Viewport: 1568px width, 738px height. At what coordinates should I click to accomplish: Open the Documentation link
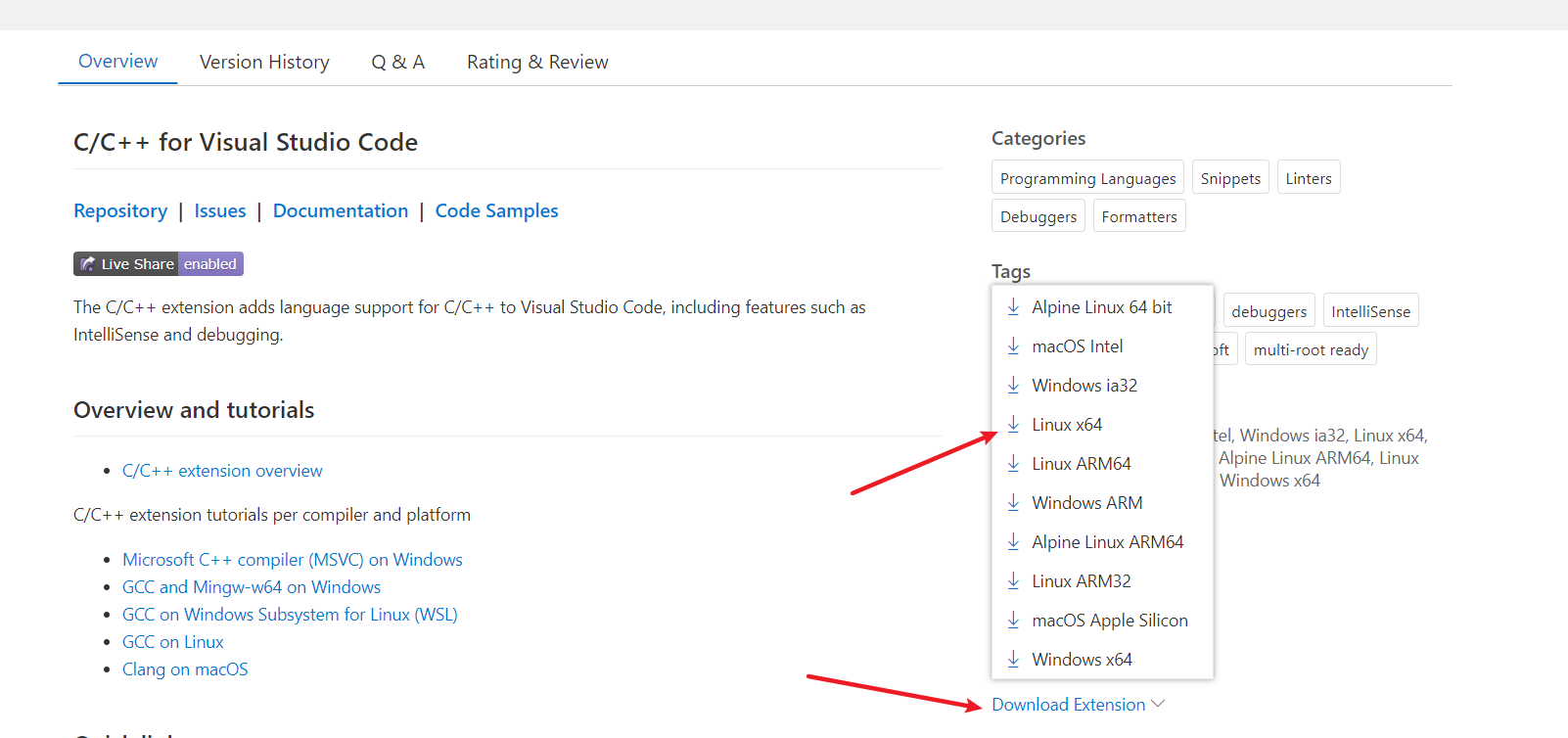click(341, 211)
